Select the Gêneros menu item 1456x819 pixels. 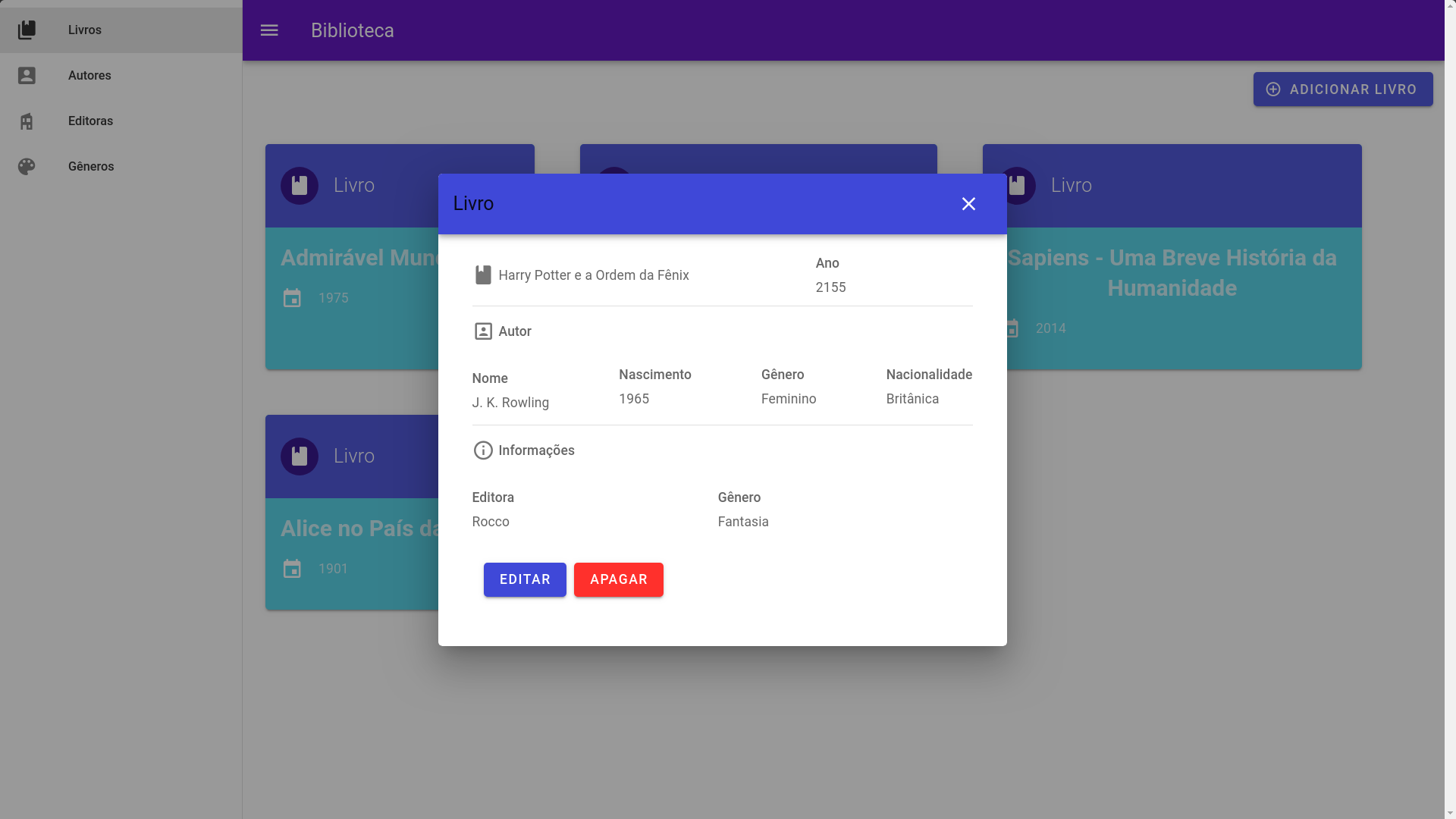[91, 167]
